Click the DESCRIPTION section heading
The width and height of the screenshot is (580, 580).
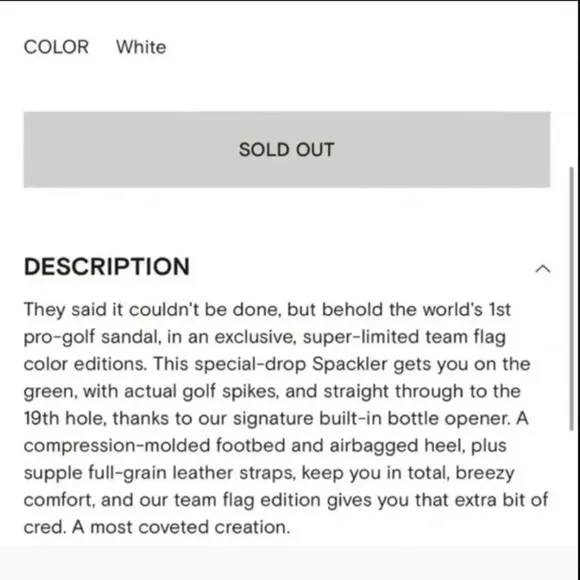pyautogui.click(x=107, y=266)
